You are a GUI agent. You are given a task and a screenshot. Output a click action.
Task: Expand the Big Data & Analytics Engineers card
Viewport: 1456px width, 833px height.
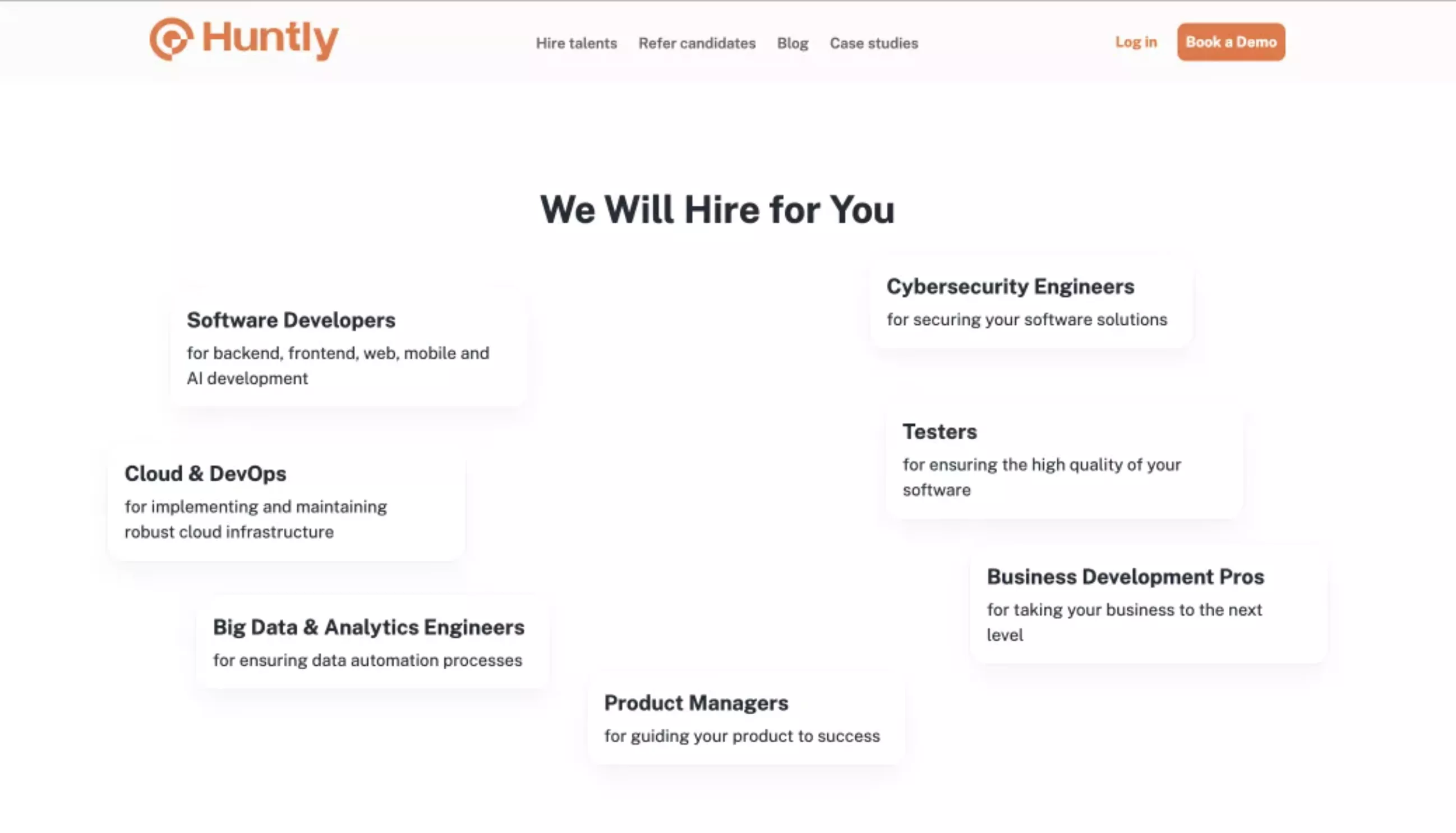pyautogui.click(x=369, y=641)
